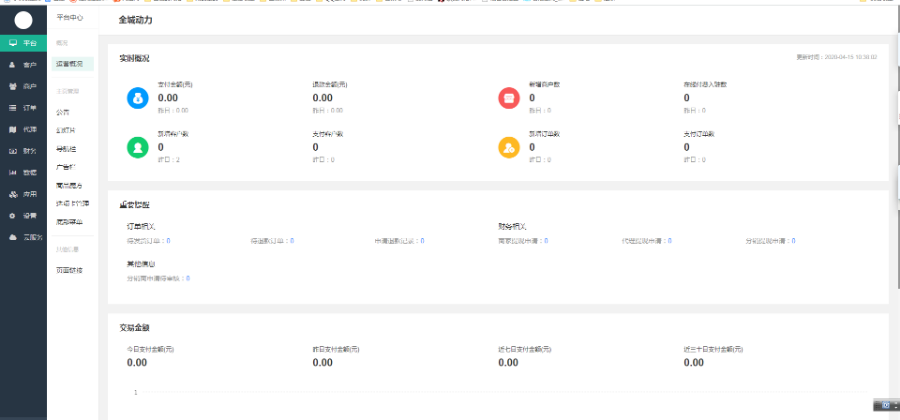Screen dimensions: 900x420
Task: Click the 交易金额 section heading
Action: pyautogui.click(x=134, y=328)
